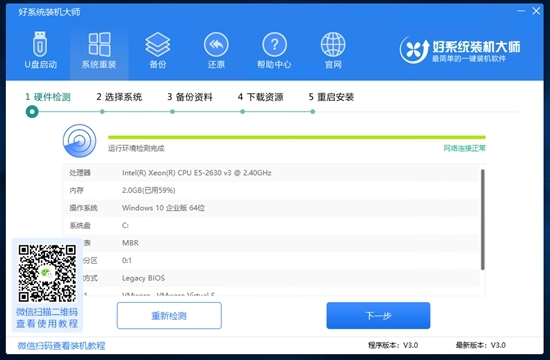Select the 操作系统 Windows 10 row
The width and height of the screenshot is (550, 360).
point(271,208)
